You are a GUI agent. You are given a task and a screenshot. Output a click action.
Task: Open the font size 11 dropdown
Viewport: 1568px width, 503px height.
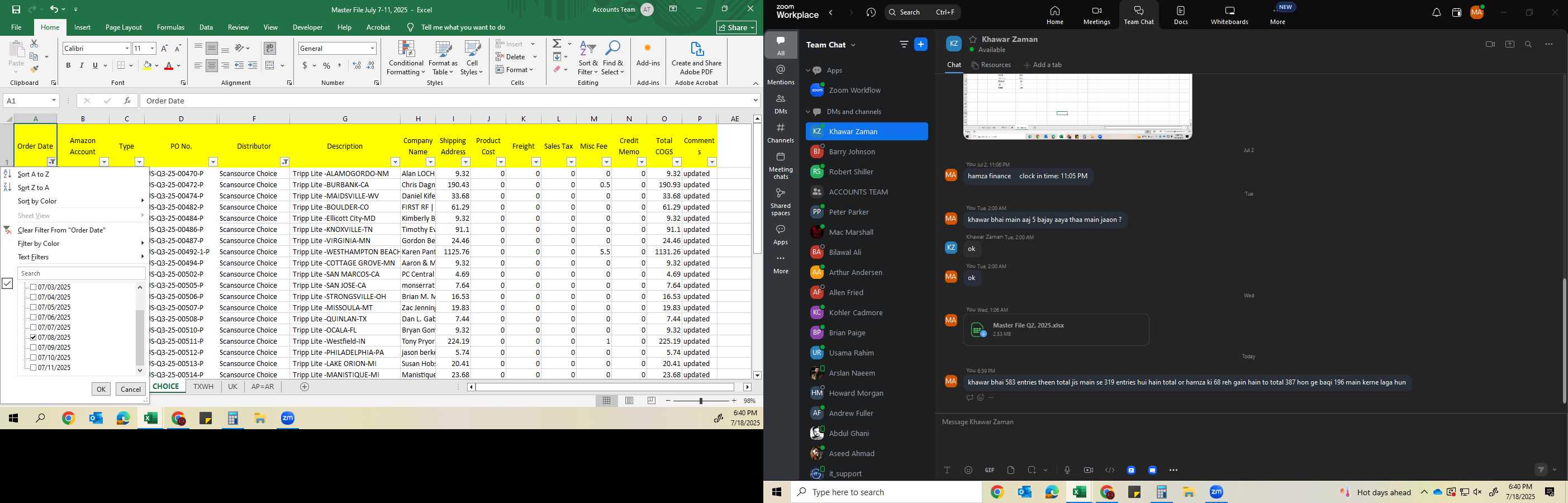[152, 48]
